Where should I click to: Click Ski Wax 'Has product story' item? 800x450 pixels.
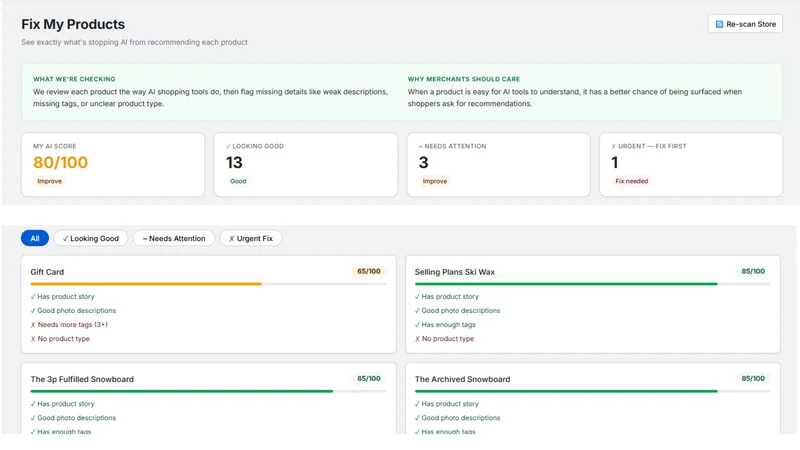pos(446,296)
